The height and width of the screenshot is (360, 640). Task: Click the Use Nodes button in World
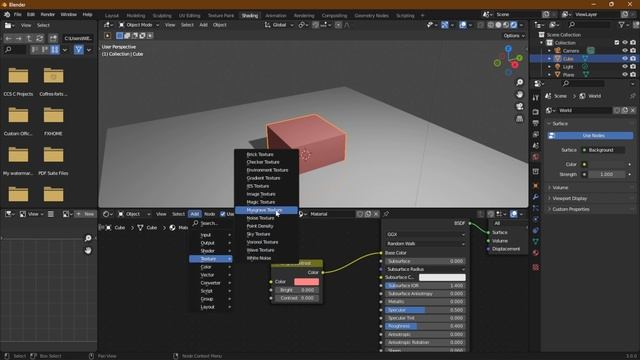(x=590, y=136)
